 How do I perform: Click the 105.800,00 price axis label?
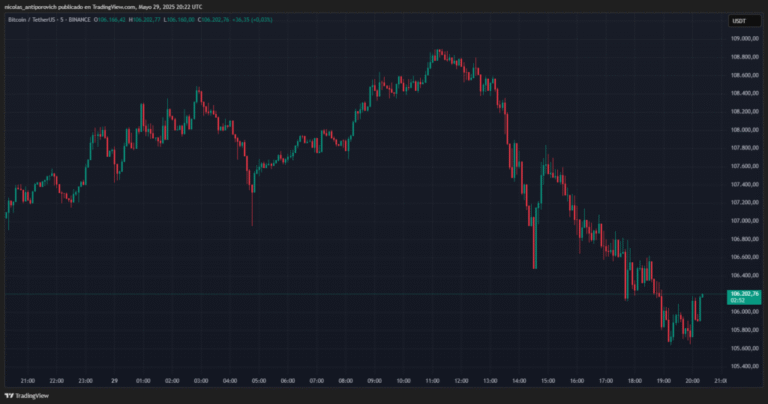point(744,330)
